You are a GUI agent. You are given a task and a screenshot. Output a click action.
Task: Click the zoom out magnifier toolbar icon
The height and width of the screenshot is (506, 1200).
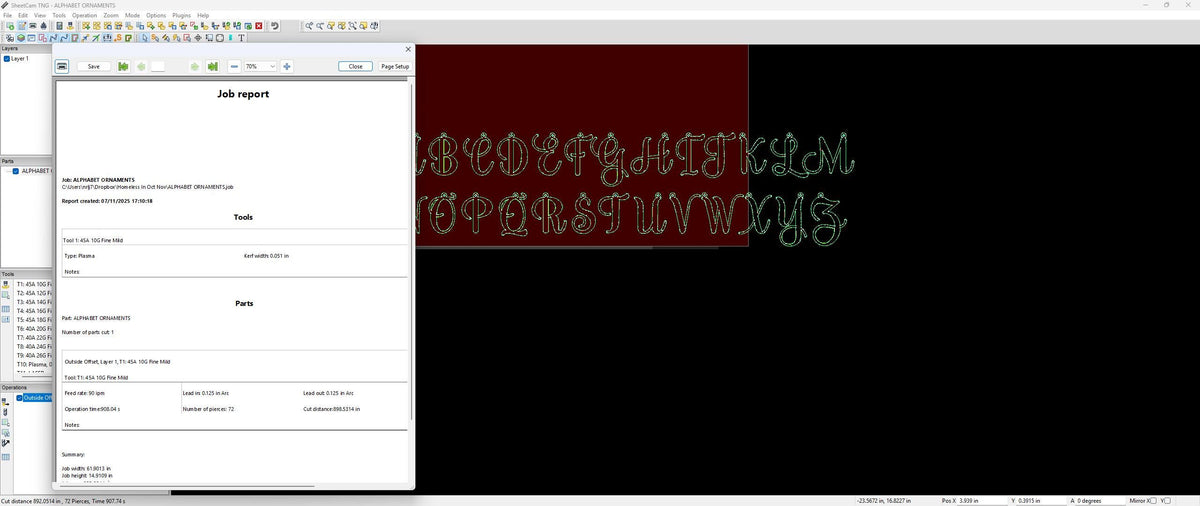[320, 26]
